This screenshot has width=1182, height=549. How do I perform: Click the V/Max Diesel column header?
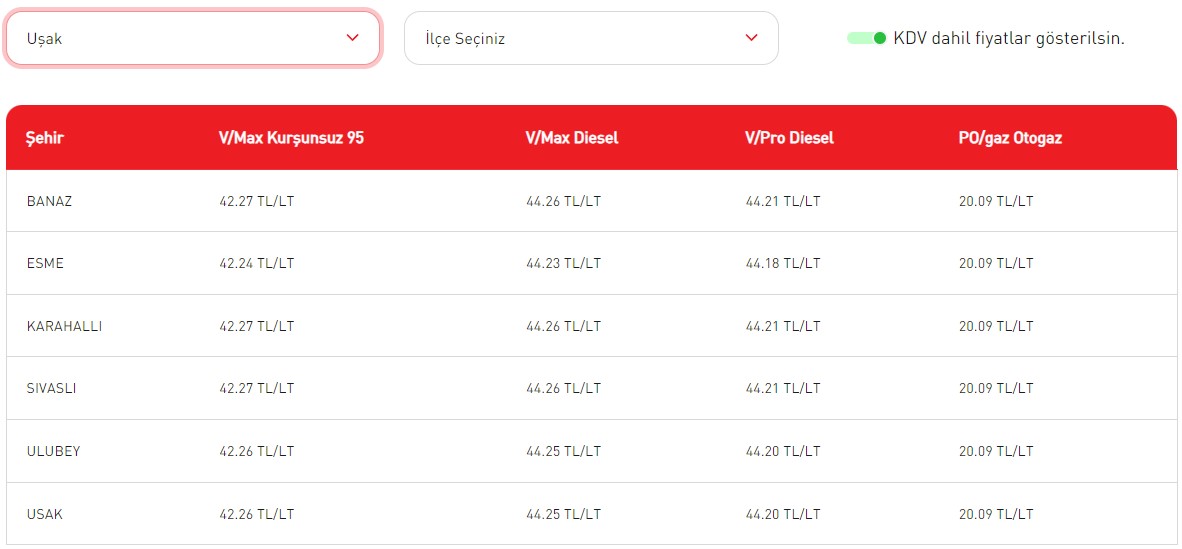(x=572, y=139)
